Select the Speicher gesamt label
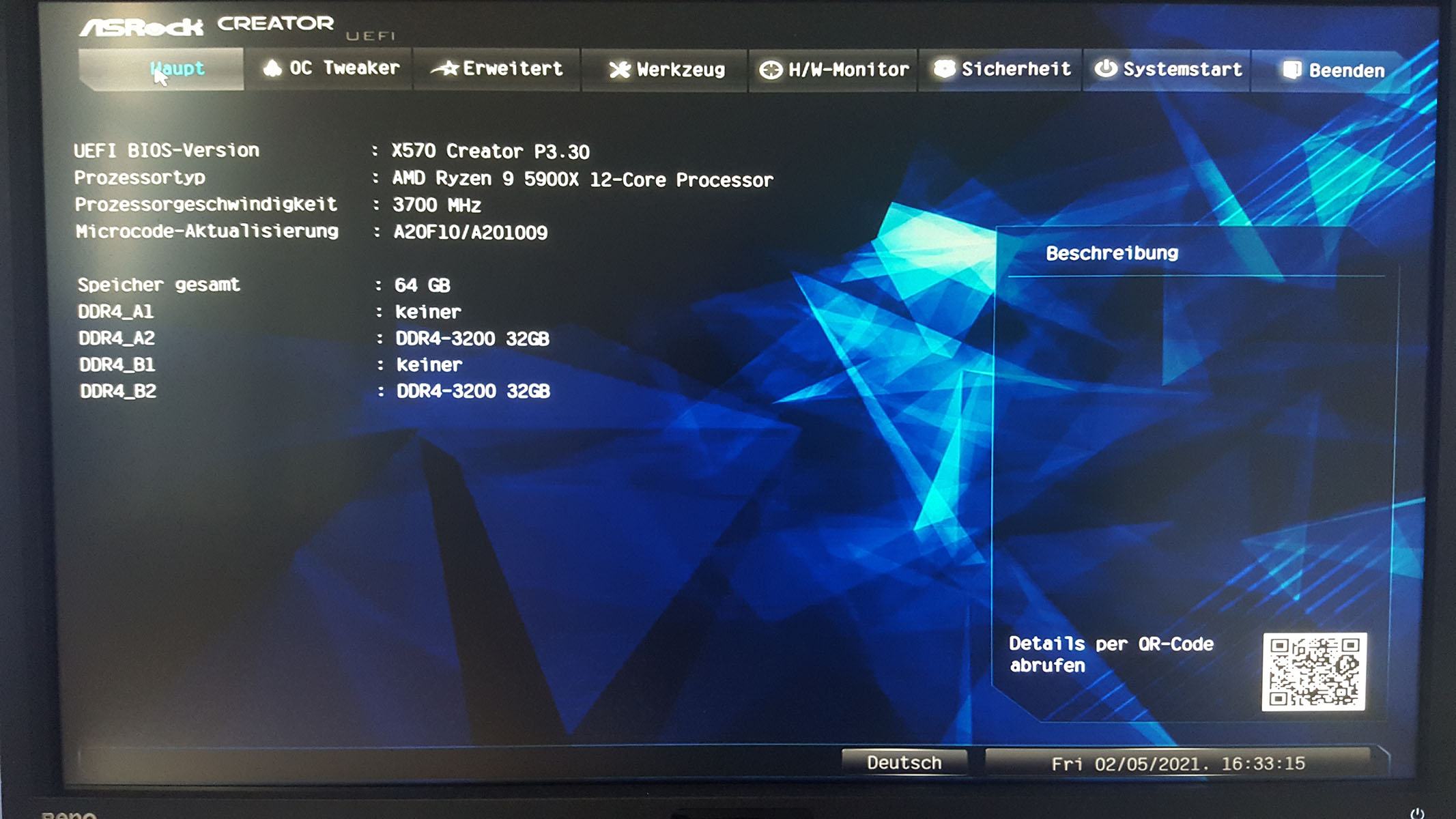 [158, 285]
